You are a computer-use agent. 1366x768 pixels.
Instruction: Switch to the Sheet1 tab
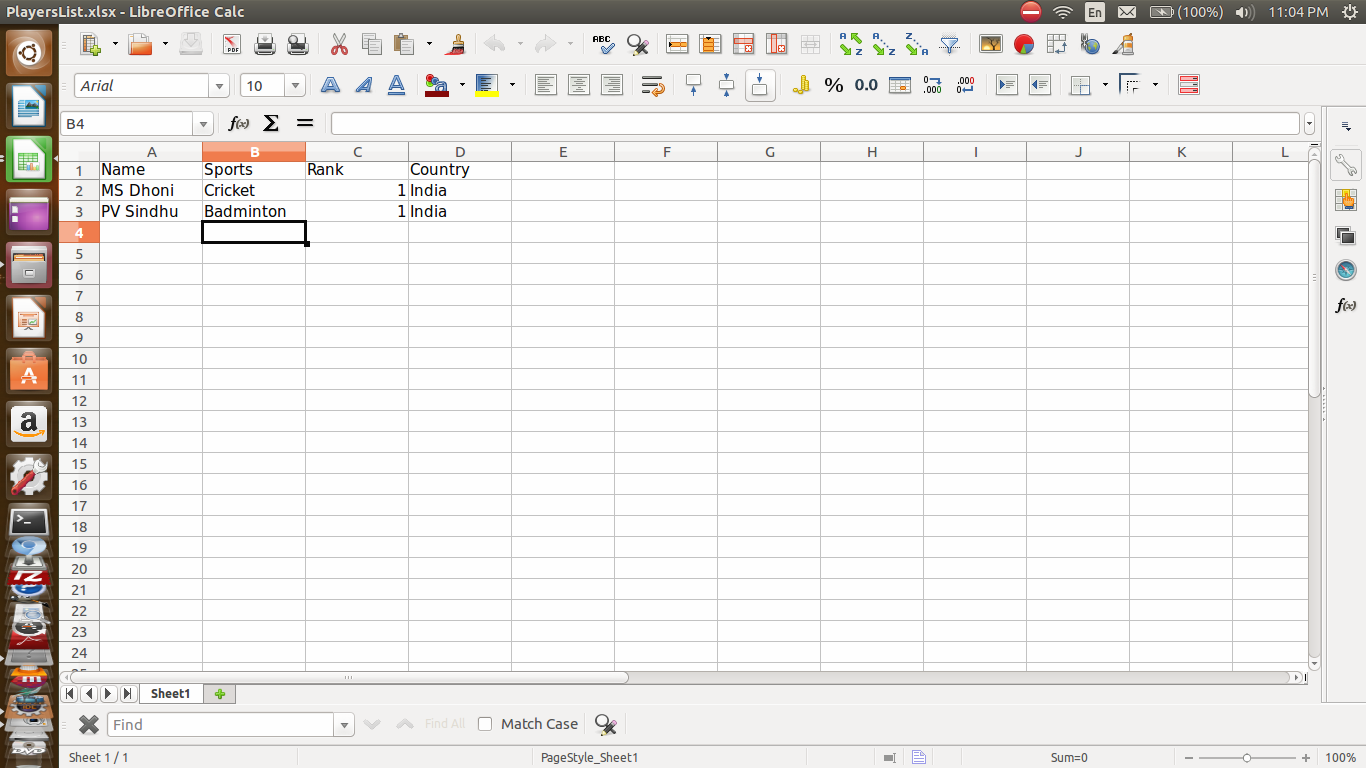pos(170,694)
